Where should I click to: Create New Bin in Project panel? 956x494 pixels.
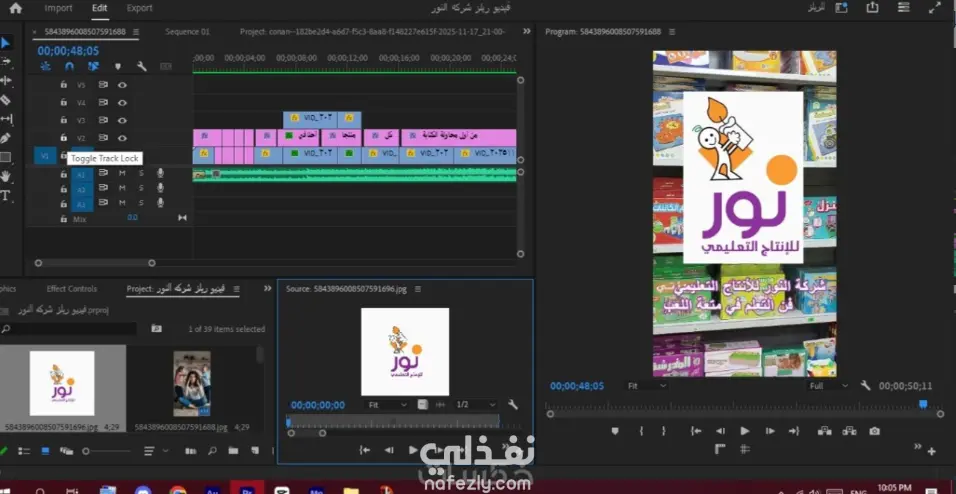(233, 451)
